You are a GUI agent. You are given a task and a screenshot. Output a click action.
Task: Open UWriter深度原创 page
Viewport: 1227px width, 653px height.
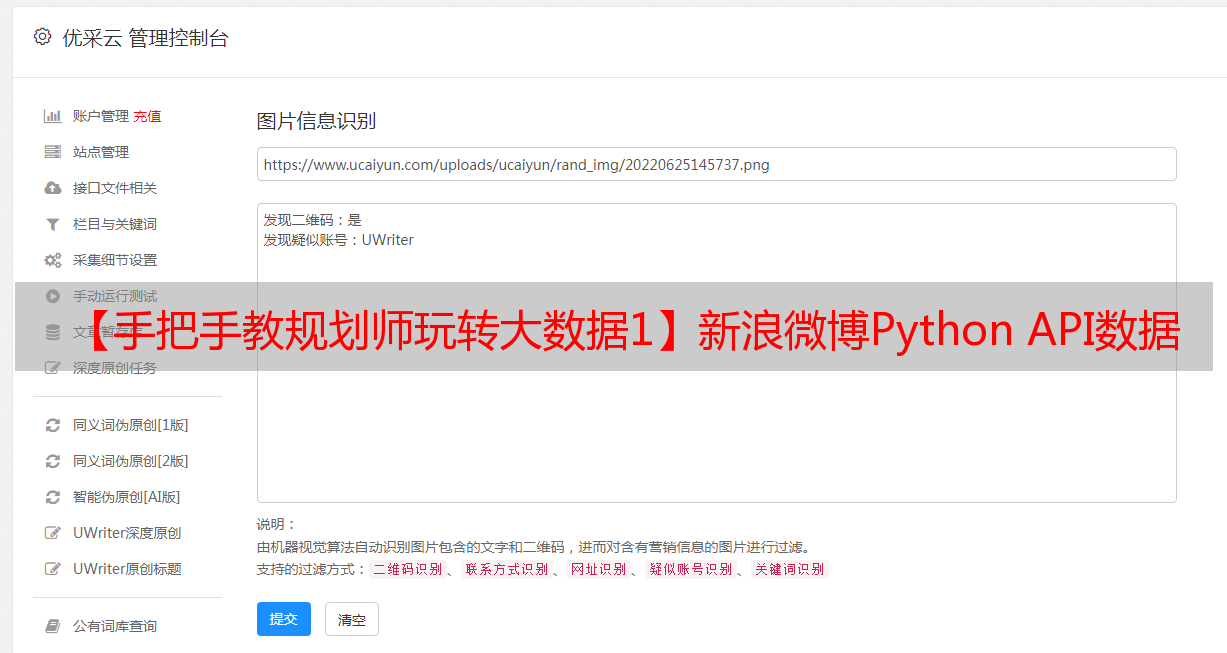tap(127, 533)
